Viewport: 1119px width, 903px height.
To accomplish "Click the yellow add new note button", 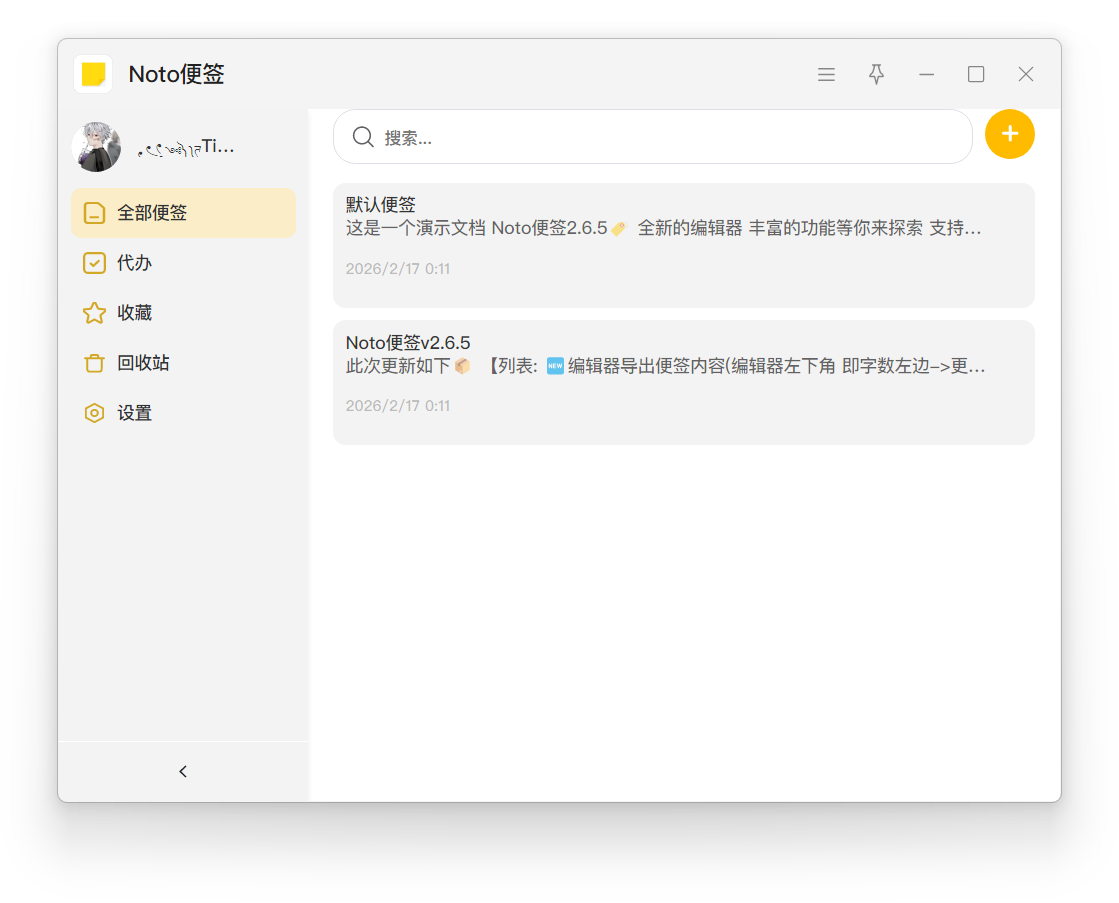I will [x=1009, y=134].
